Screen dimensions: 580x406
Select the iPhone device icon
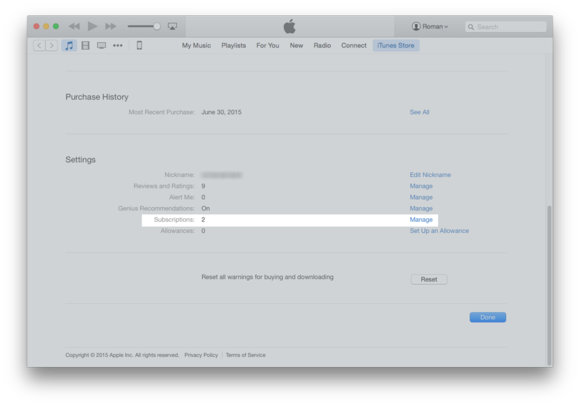click(139, 45)
